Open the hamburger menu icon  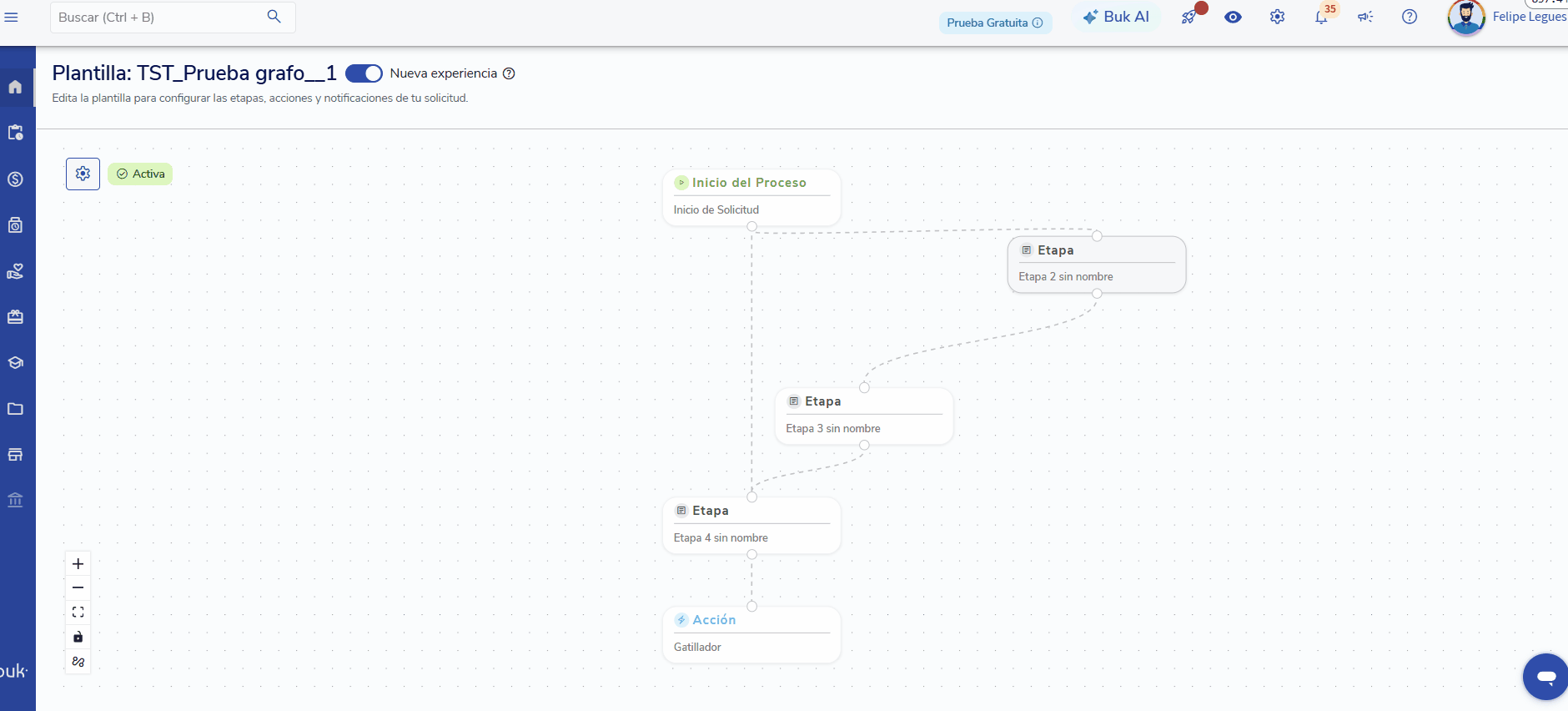(x=12, y=17)
